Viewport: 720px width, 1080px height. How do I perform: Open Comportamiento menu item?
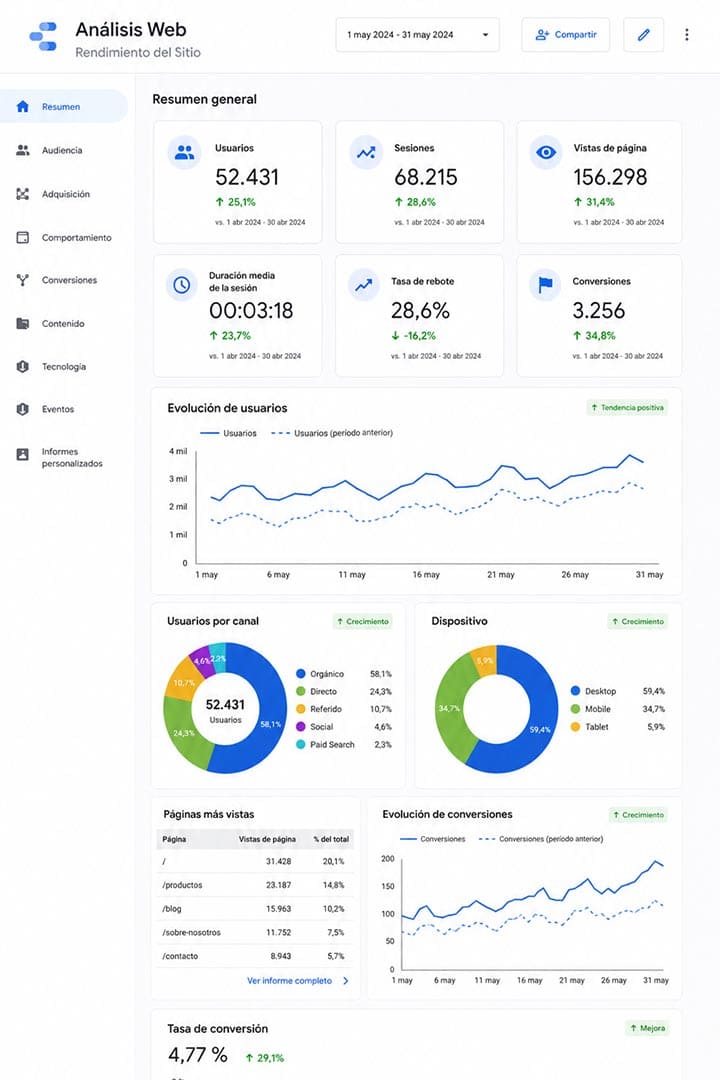point(76,238)
